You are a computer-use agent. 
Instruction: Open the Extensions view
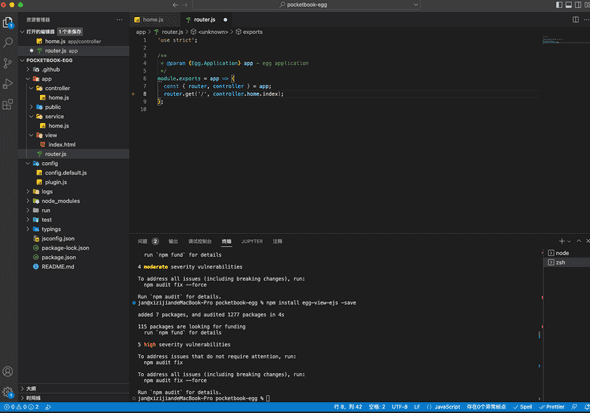click(x=8, y=104)
